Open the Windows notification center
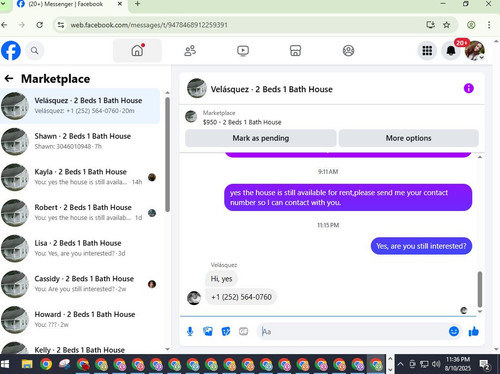The image size is (500, 374). pyautogui.click(x=484, y=364)
